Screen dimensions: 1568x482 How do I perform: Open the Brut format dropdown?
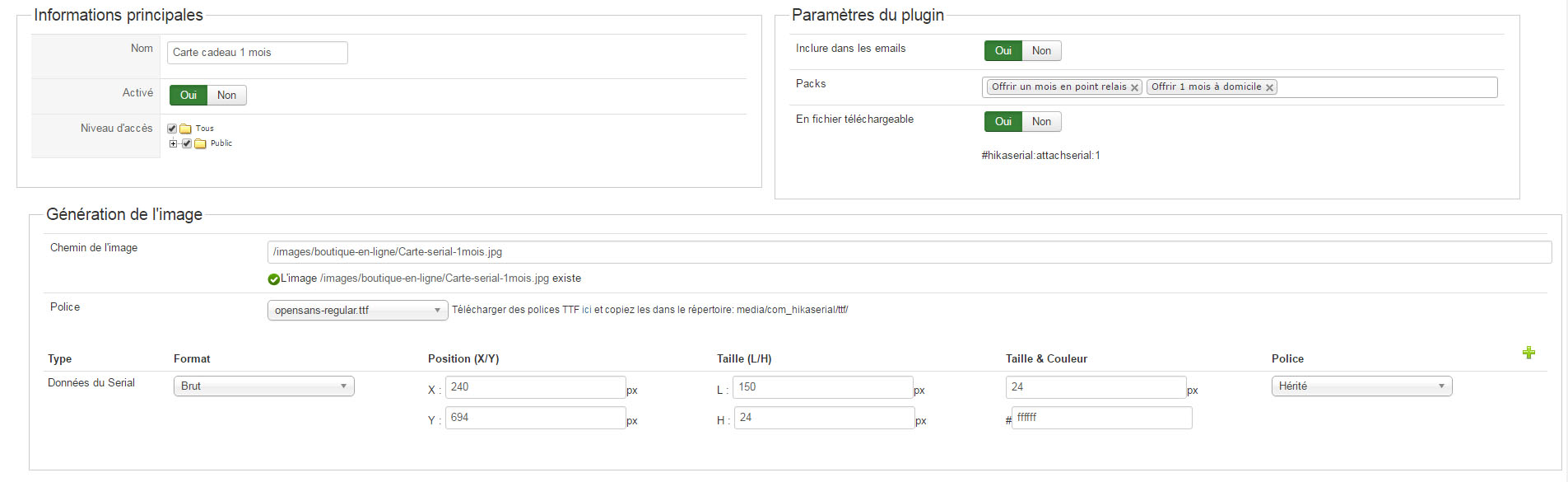[x=263, y=386]
